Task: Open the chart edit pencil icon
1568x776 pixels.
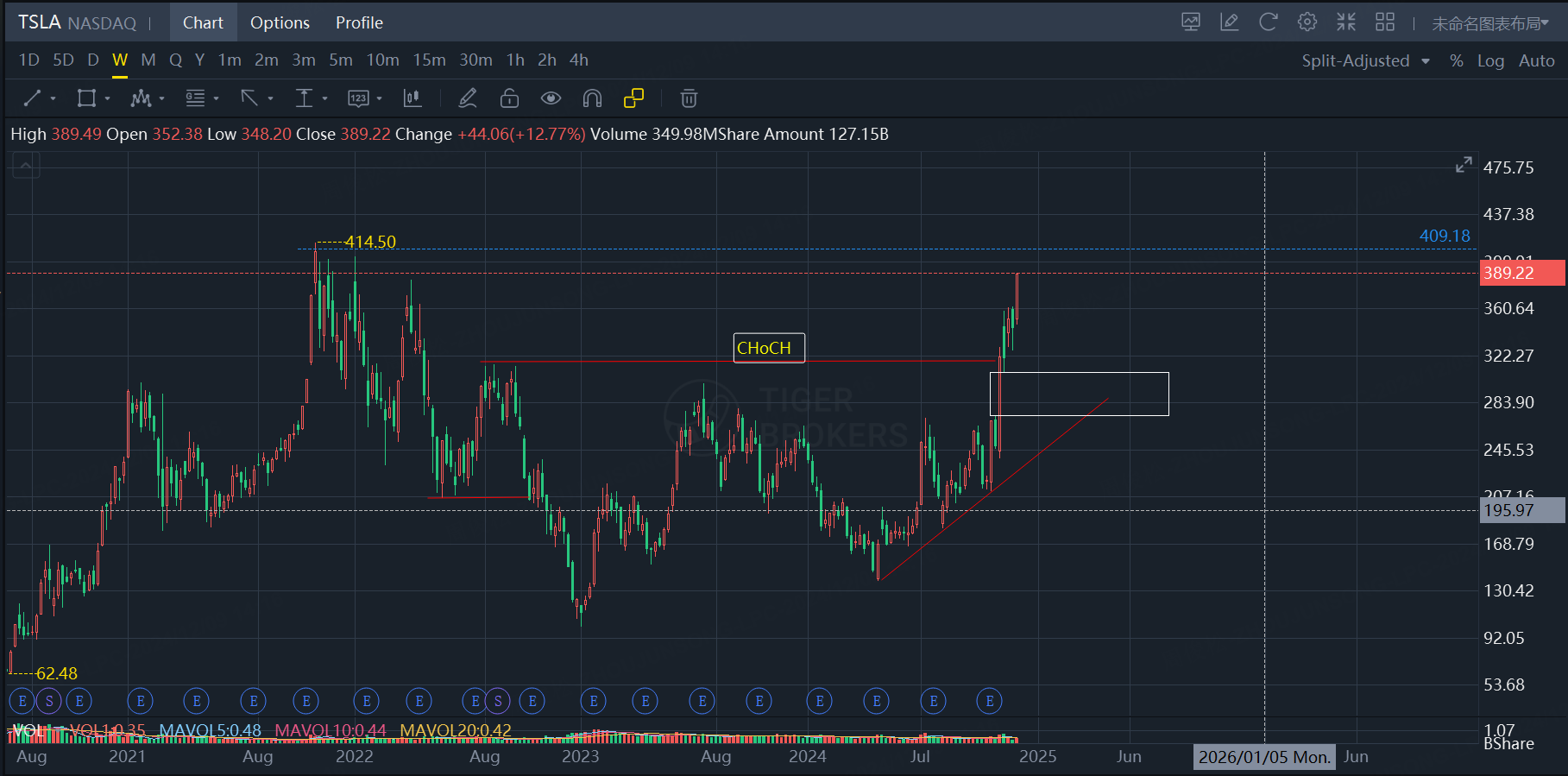Action: tap(1230, 22)
